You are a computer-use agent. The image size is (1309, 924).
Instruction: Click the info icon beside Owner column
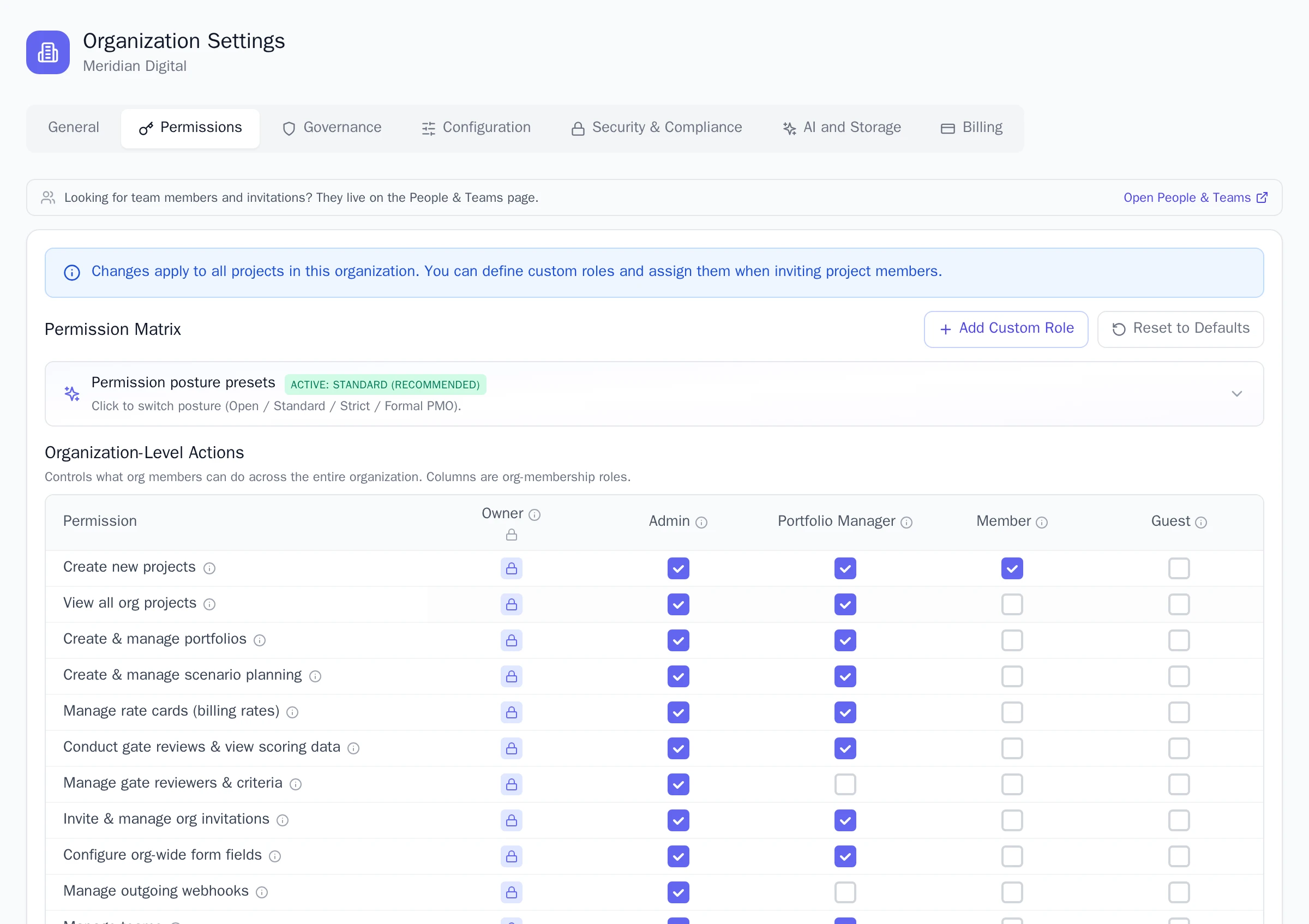click(x=534, y=515)
